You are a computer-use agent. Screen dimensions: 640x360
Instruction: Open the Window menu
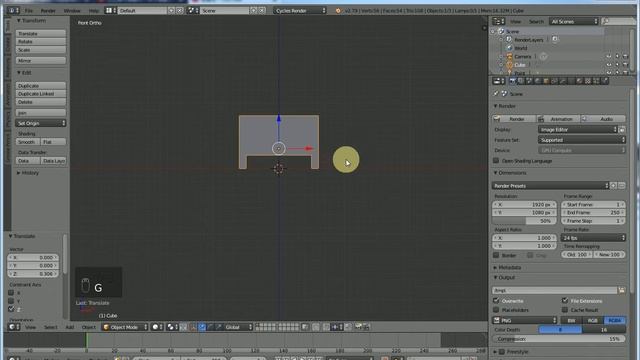click(72, 11)
